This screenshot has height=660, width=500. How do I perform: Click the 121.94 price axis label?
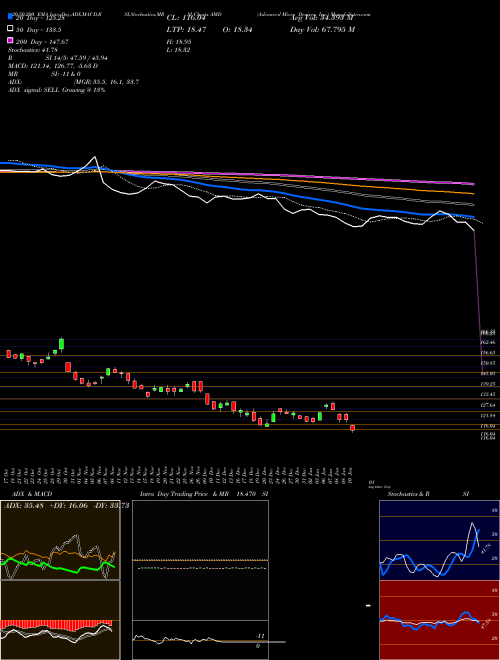(488, 415)
